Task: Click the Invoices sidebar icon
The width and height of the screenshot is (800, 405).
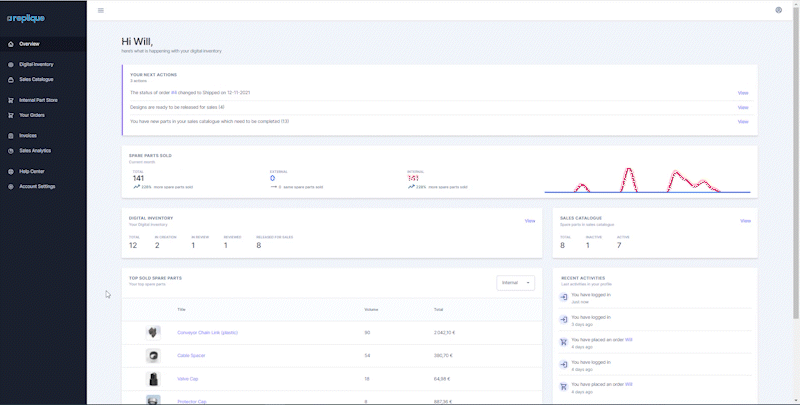Action: coord(11,136)
